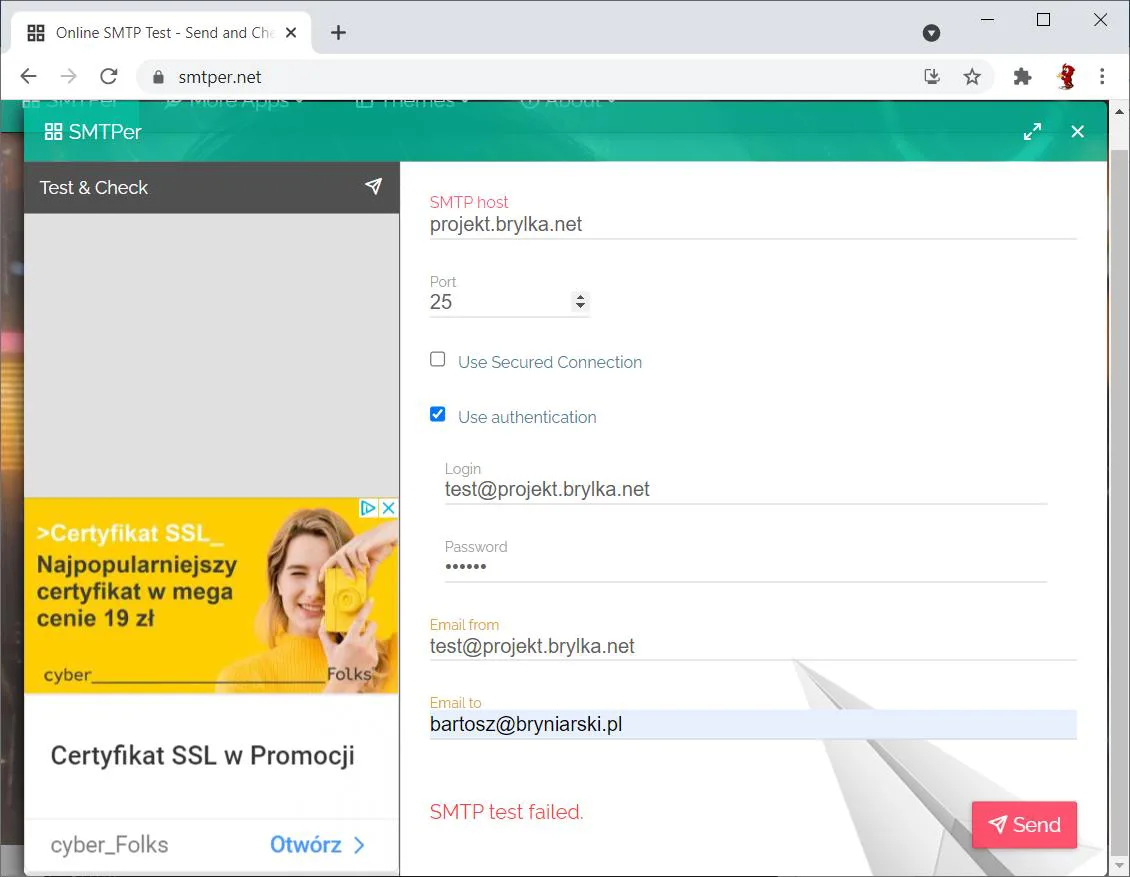Click the Email to field

753,724
